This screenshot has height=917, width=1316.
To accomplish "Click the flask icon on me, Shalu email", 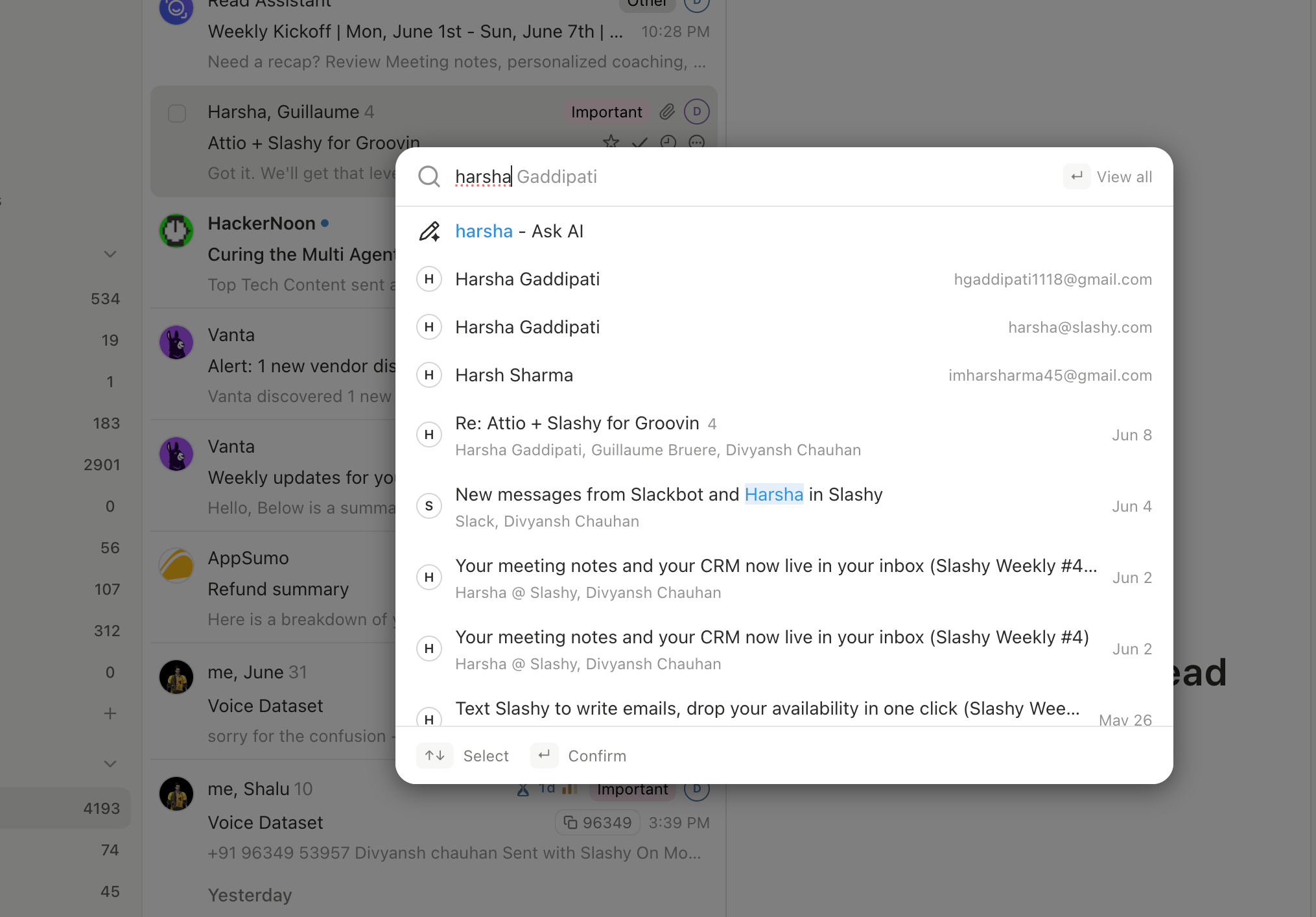I will click(x=523, y=789).
